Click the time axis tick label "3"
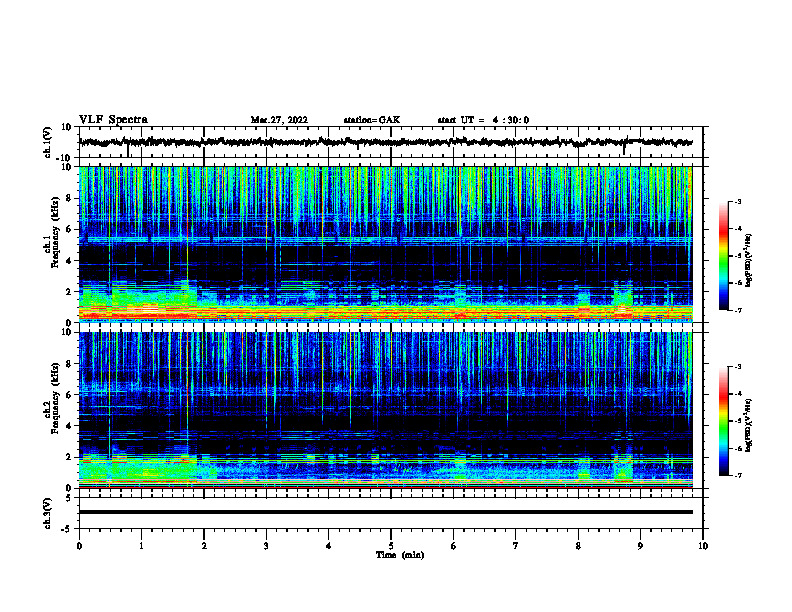This screenshot has height=612, width=792. [x=266, y=546]
